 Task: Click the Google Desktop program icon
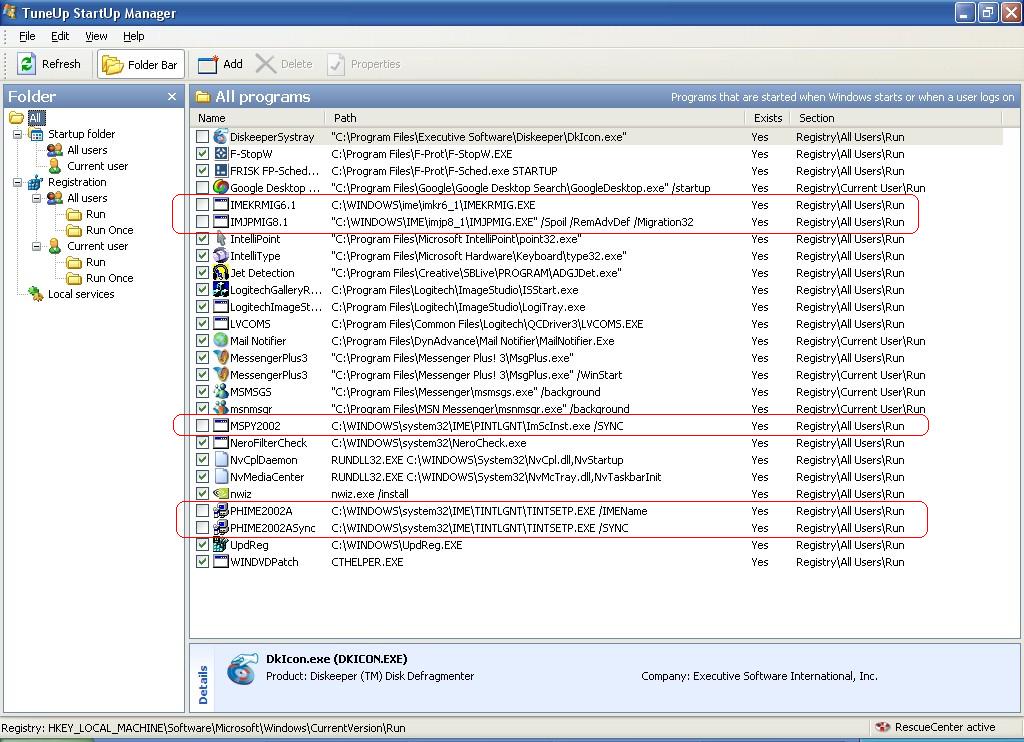pyautogui.click(x=221, y=187)
